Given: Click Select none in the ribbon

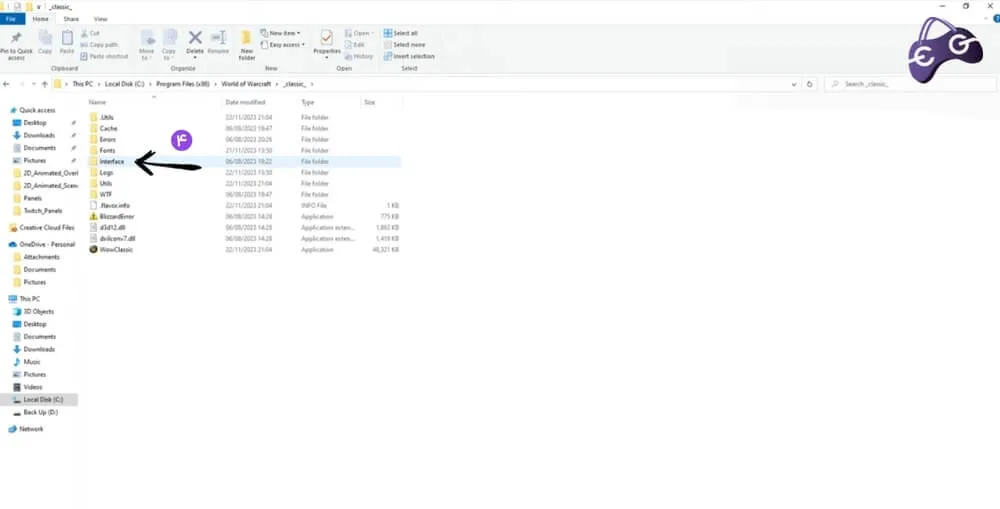Looking at the screenshot, I should [x=404, y=45].
